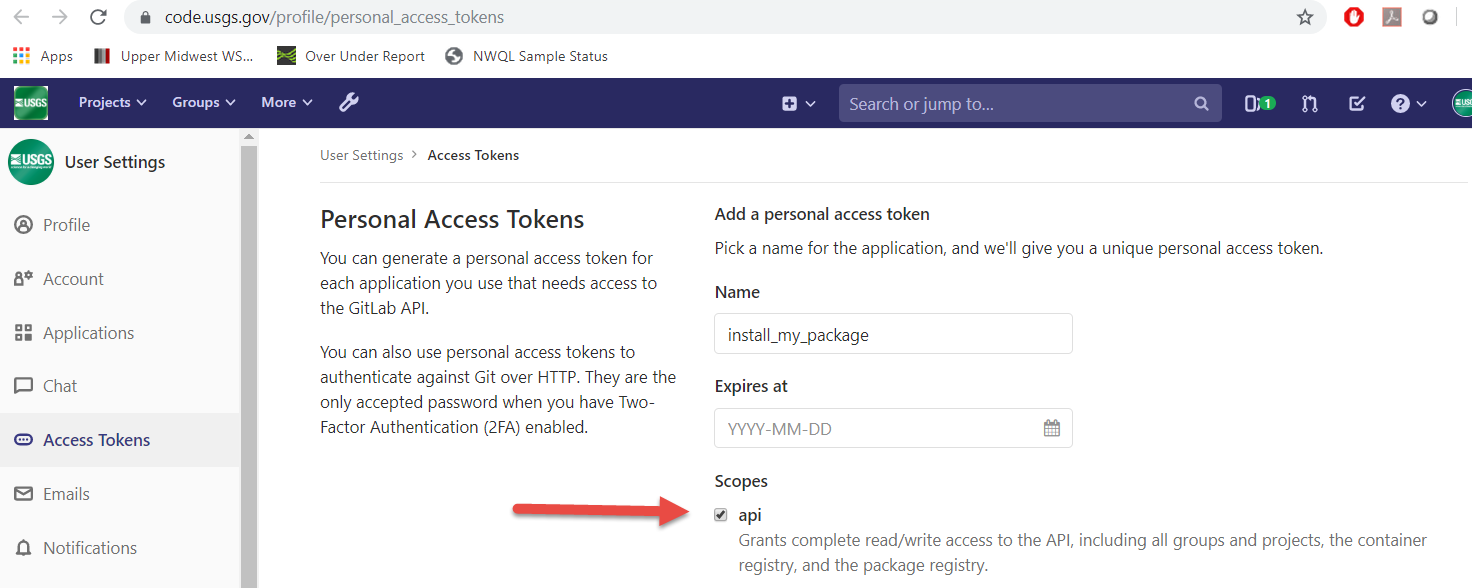The width and height of the screenshot is (1472, 588).
Task: Click the admin wrench icon
Action: pos(349,102)
